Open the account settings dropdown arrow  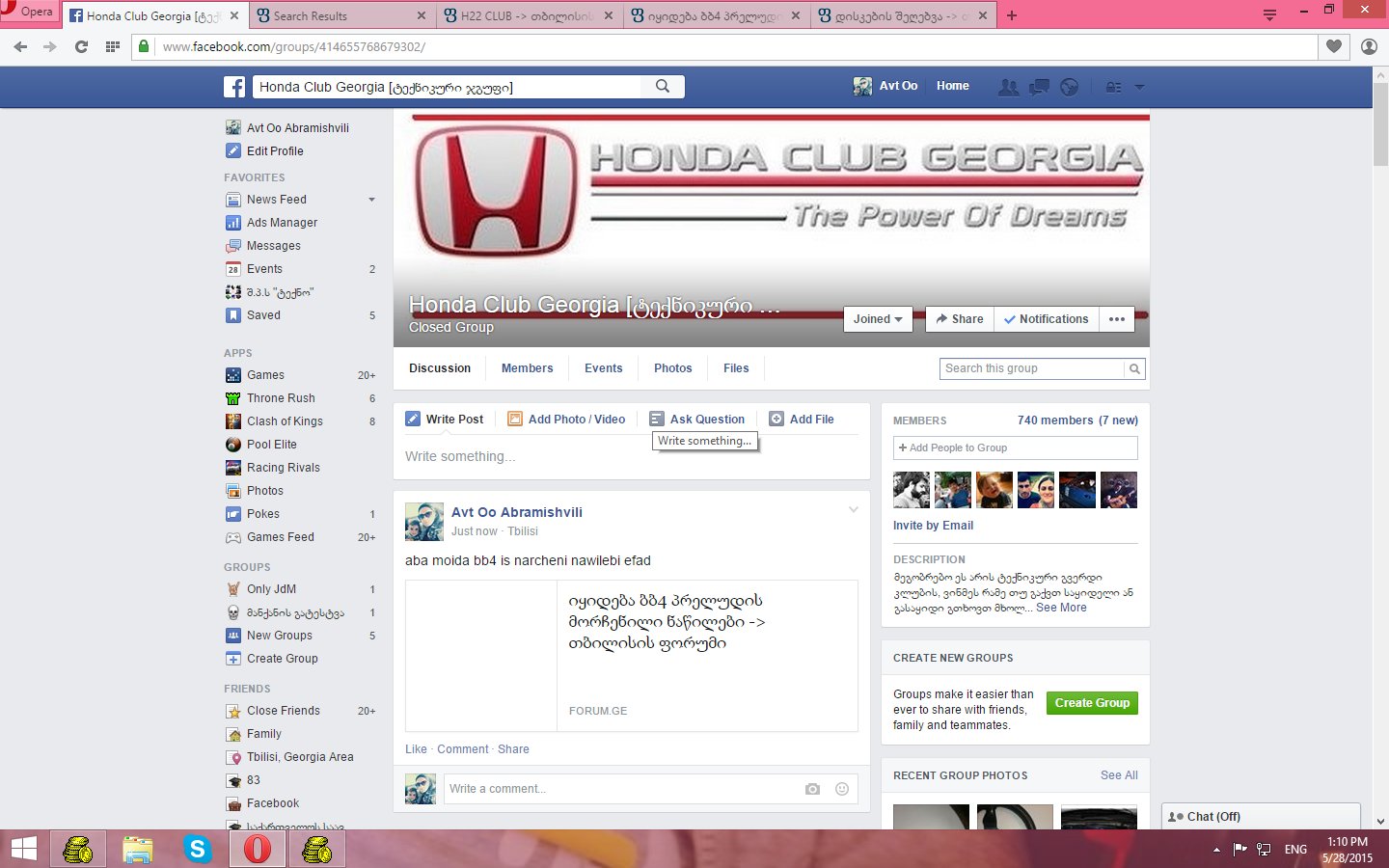coord(1139,87)
